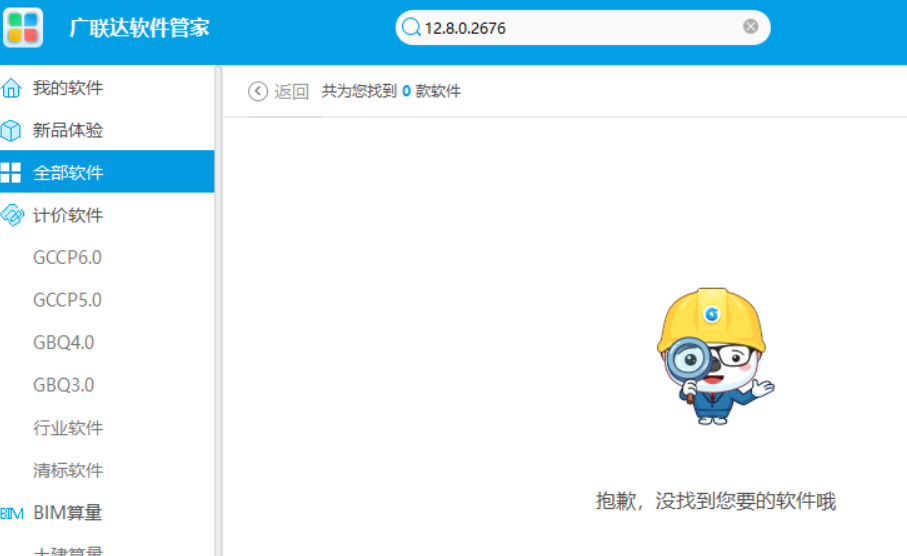Click the sidebar vertical scrollbar
The image size is (907, 556).
coord(218,311)
